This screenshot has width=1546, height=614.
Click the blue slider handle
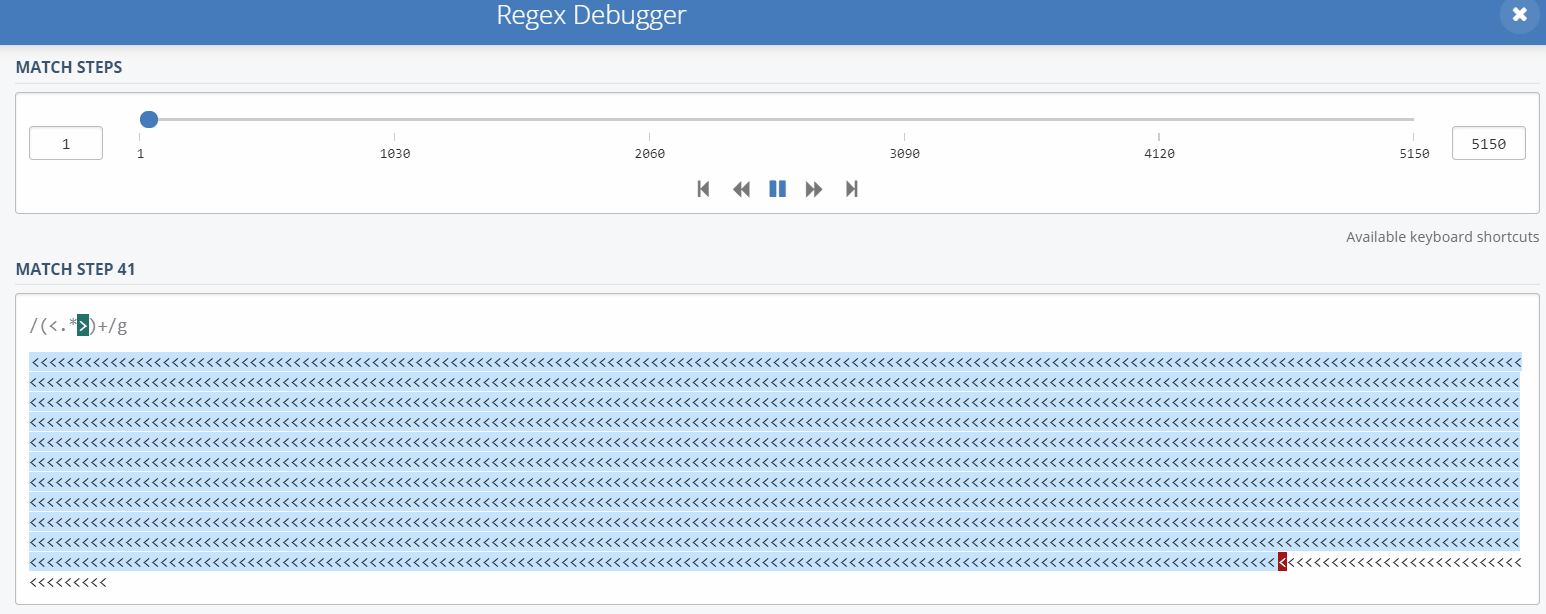click(x=149, y=119)
